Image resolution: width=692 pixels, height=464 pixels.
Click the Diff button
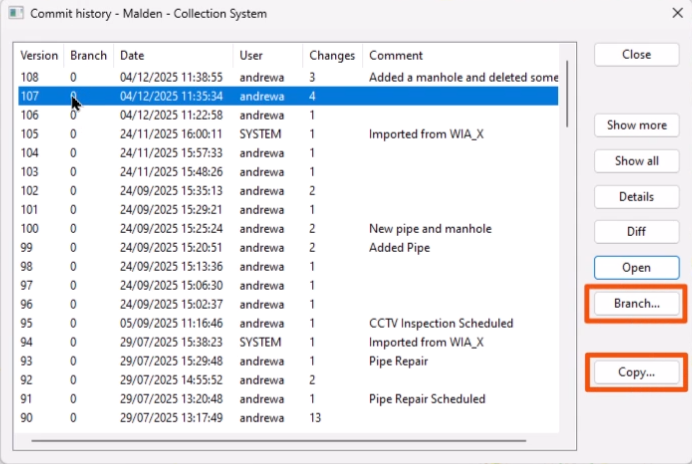coord(636,232)
